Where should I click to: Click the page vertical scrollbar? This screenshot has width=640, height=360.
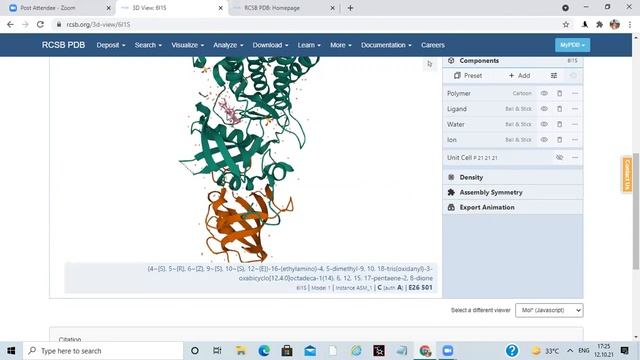point(636,211)
